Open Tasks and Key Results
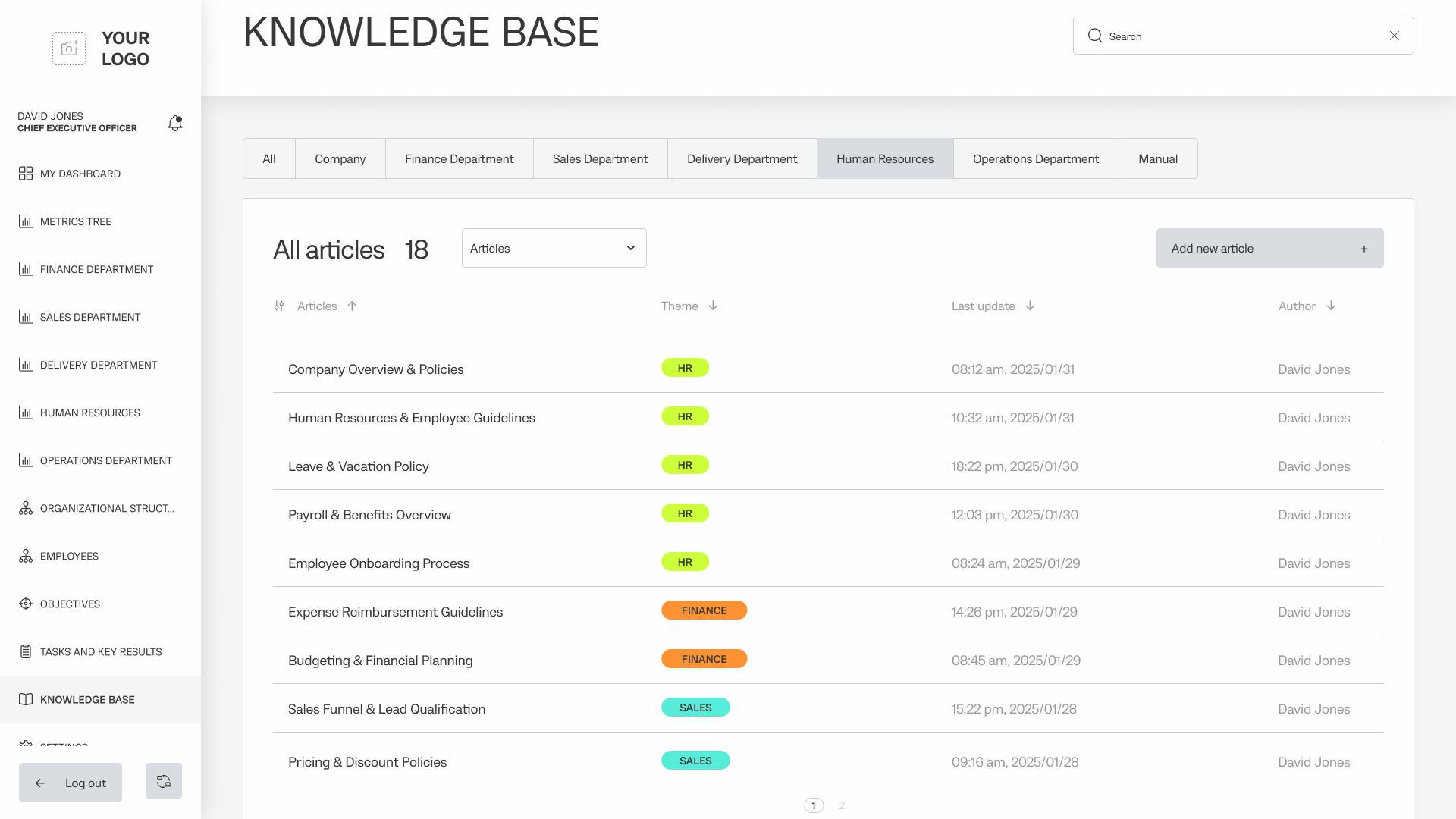1456x819 pixels. pos(100,651)
